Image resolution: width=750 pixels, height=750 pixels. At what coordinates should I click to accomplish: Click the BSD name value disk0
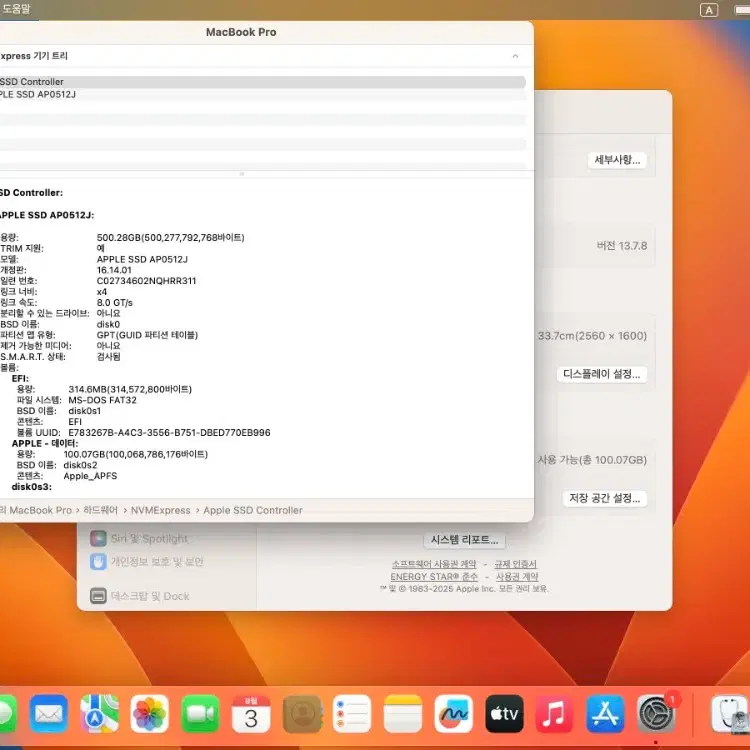(x=108, y=324)
